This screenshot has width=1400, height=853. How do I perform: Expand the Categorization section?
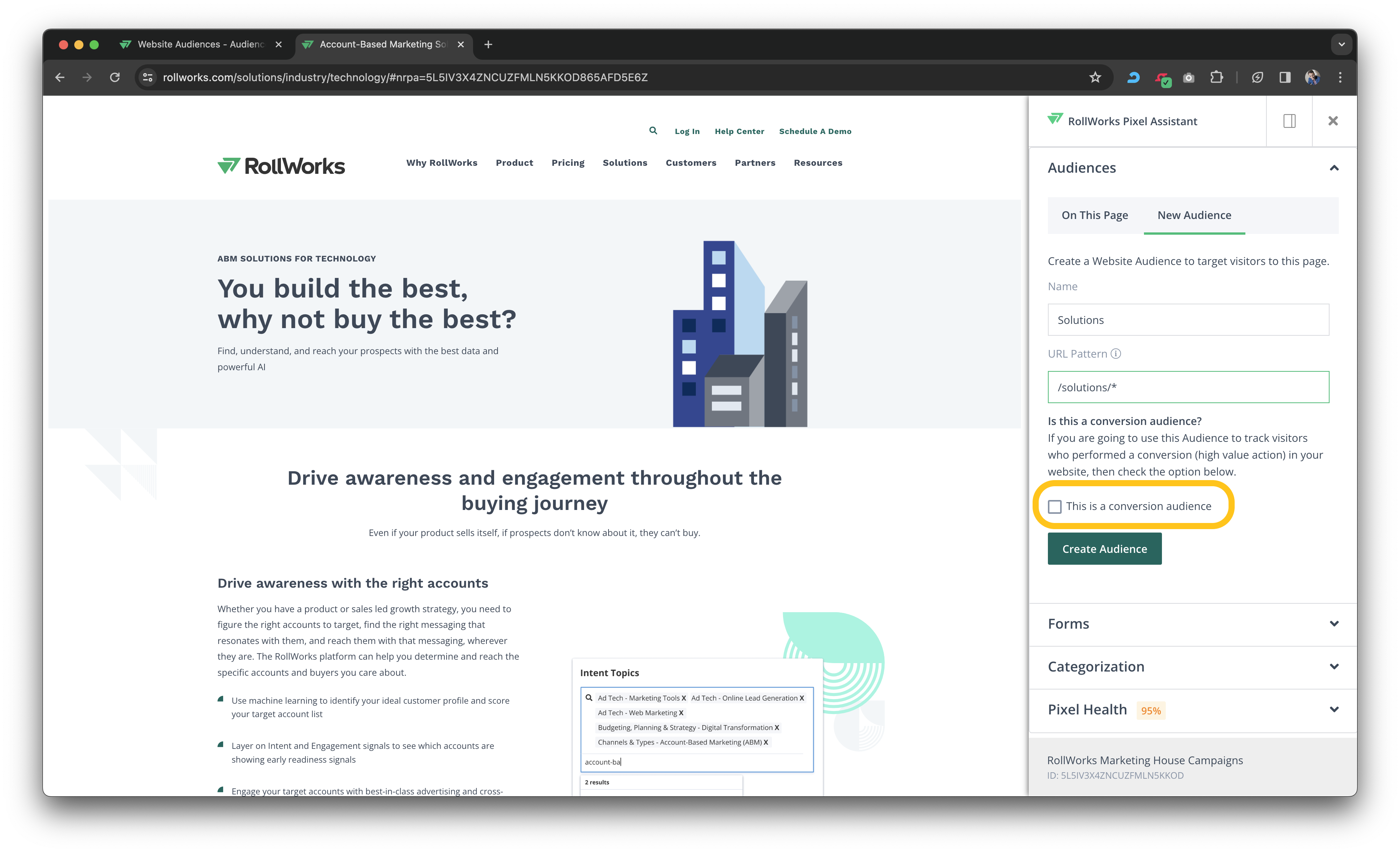tap(1334, 667)
